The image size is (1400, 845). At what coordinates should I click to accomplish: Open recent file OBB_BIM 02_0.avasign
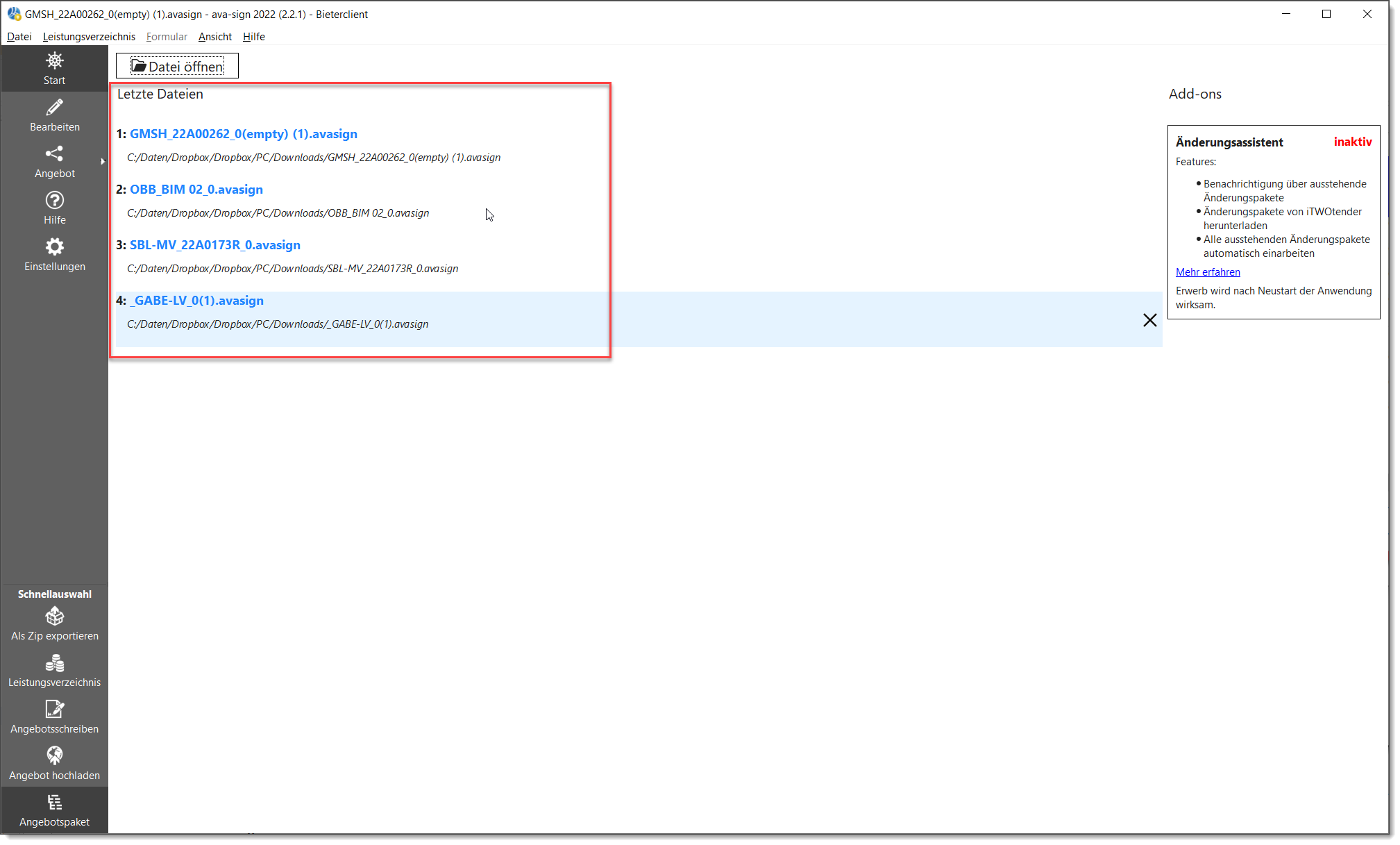(x=196, y=190)
